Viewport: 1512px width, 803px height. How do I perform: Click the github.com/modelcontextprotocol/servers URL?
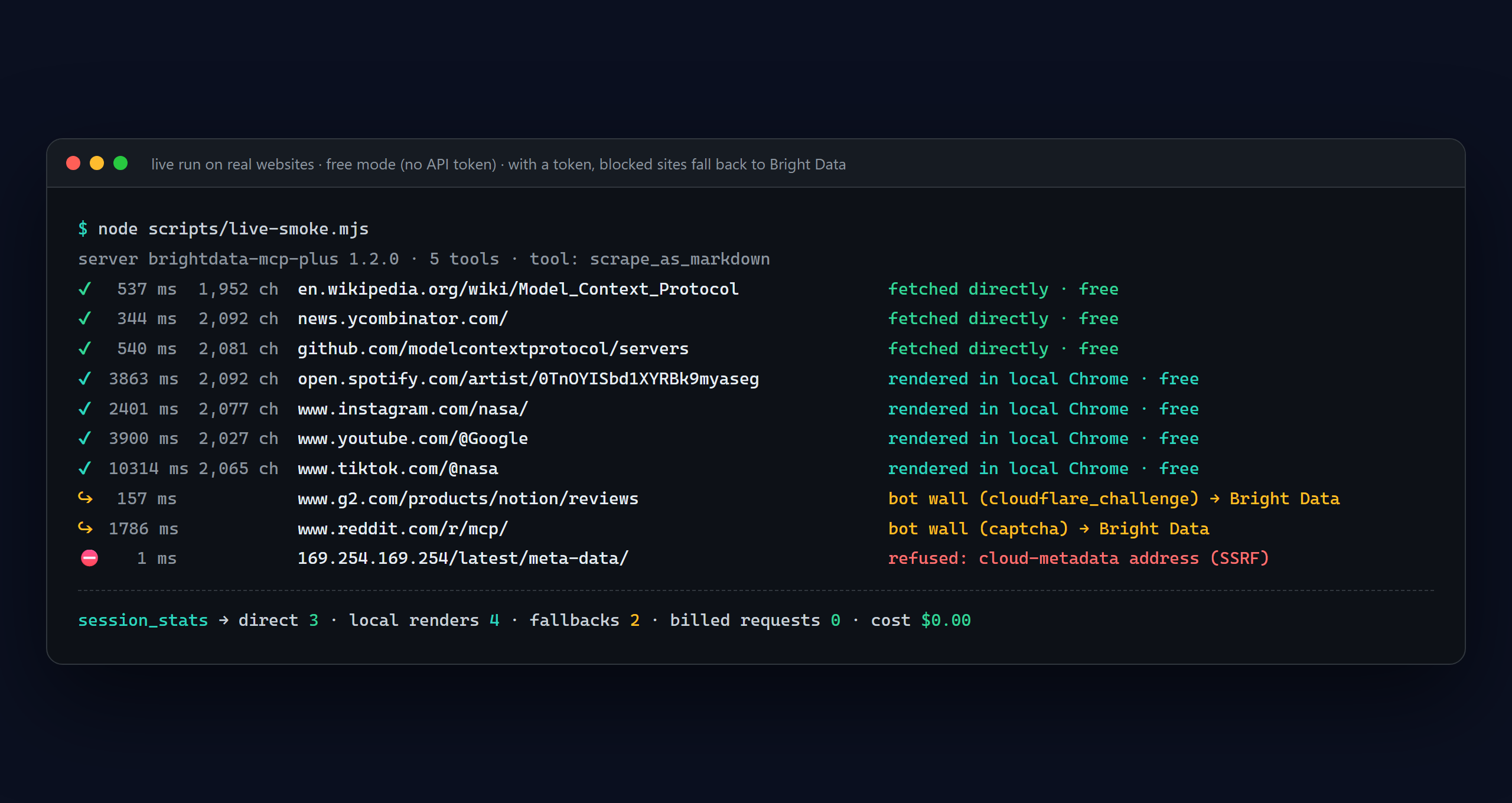click(x=493, y=349)
